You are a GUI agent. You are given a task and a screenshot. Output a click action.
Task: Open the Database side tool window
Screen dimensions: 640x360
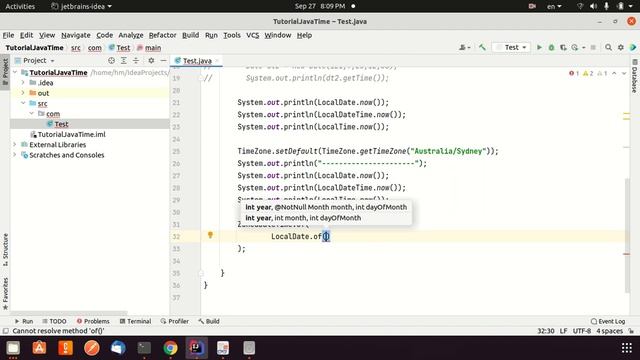coord(635,76)
